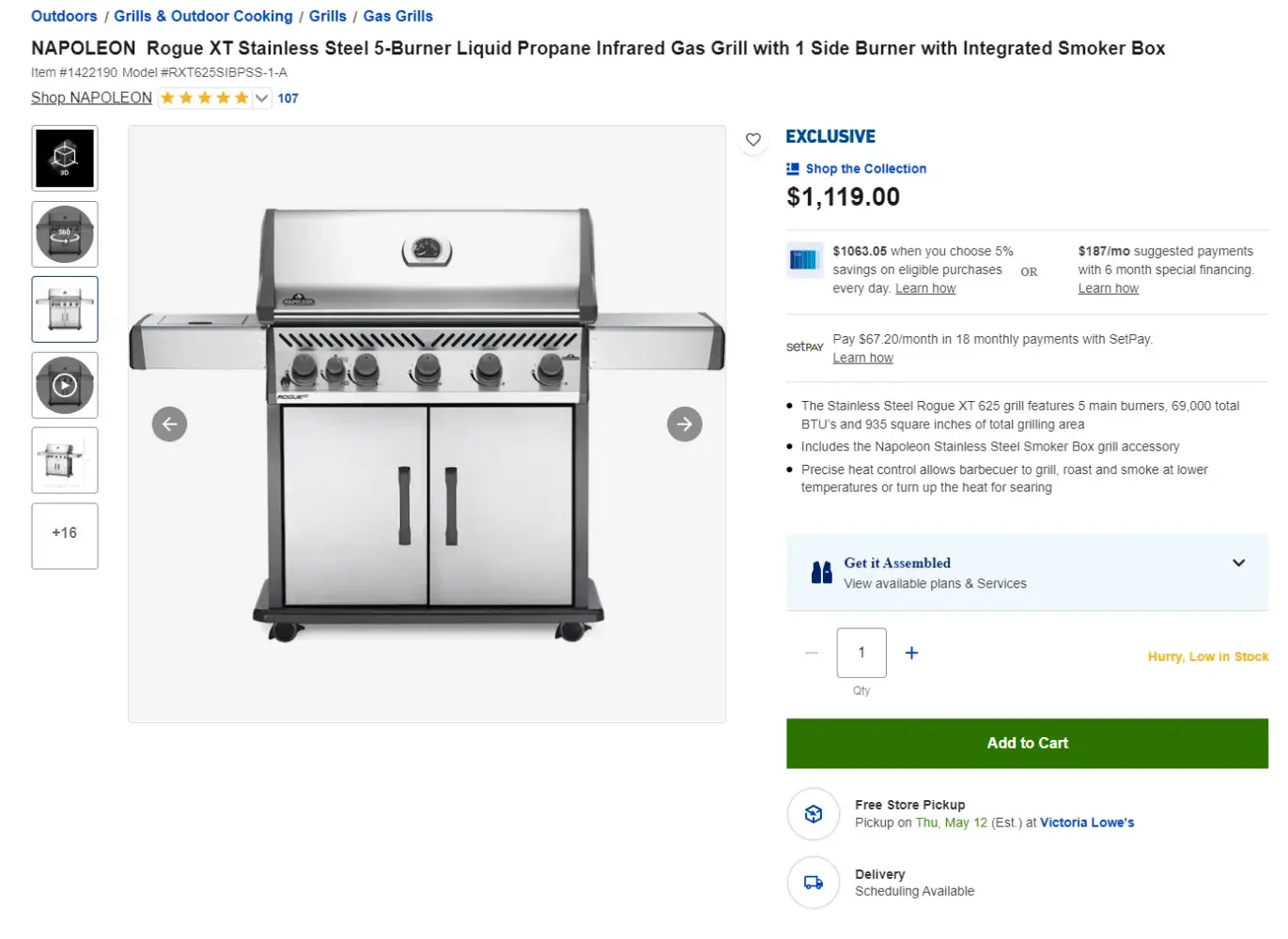Open the Shop NAPOLEON link
Screen dimensions: 1288x939
(x=91, y=98)
